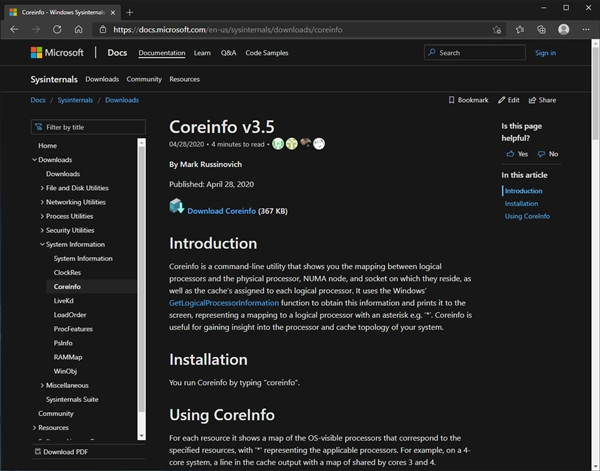Jump to Using CoreInfo section link
This screenshot has height=471, width=600.
pos(527,216)
